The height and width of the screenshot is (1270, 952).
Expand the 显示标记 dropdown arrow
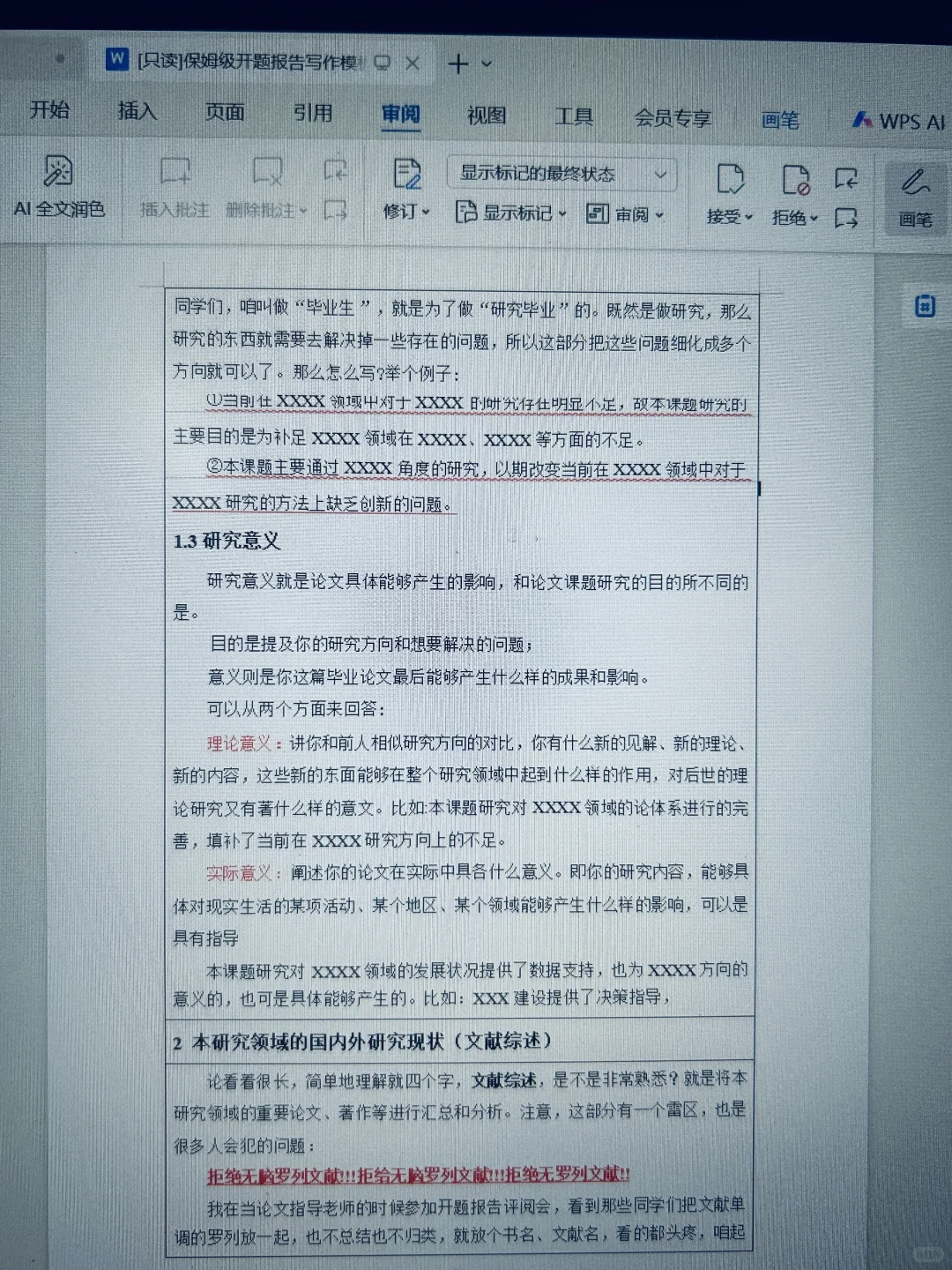[x=562, y=213]
